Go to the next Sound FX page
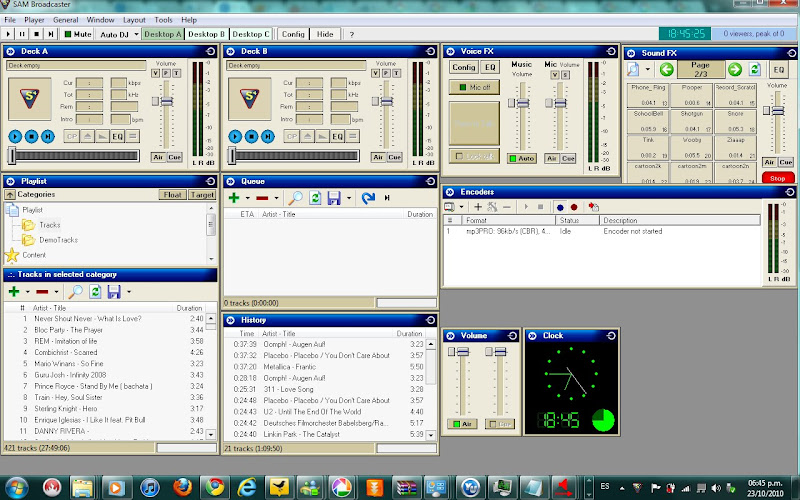 735,69
